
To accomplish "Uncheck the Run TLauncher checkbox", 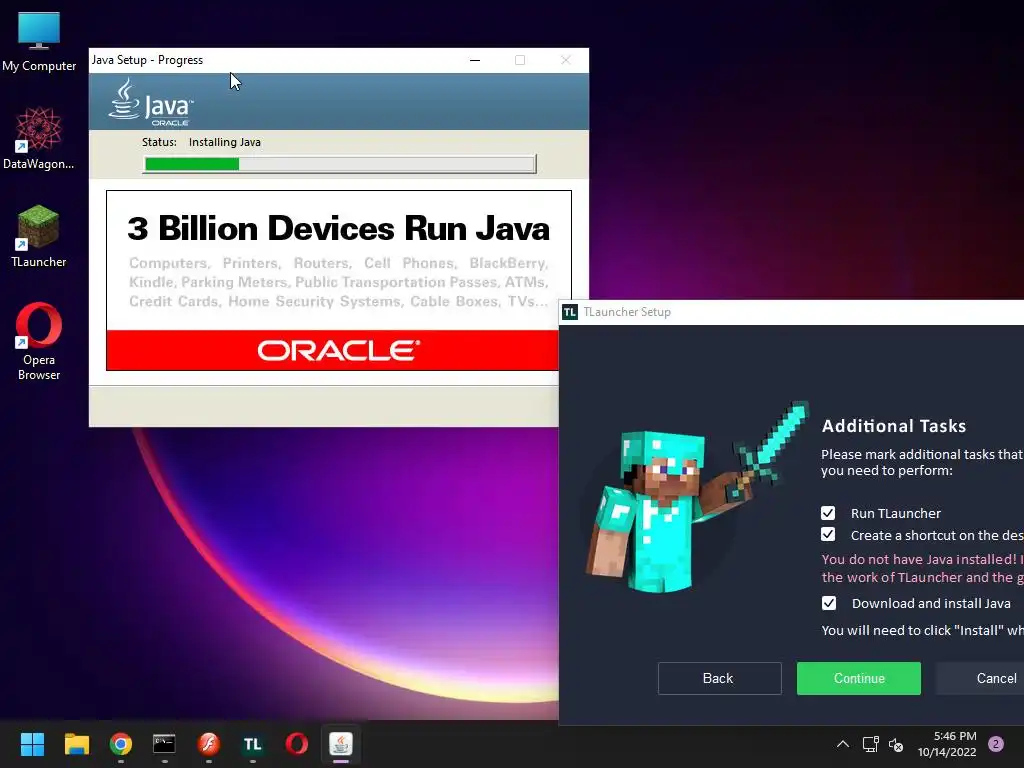I will [828, 513].
